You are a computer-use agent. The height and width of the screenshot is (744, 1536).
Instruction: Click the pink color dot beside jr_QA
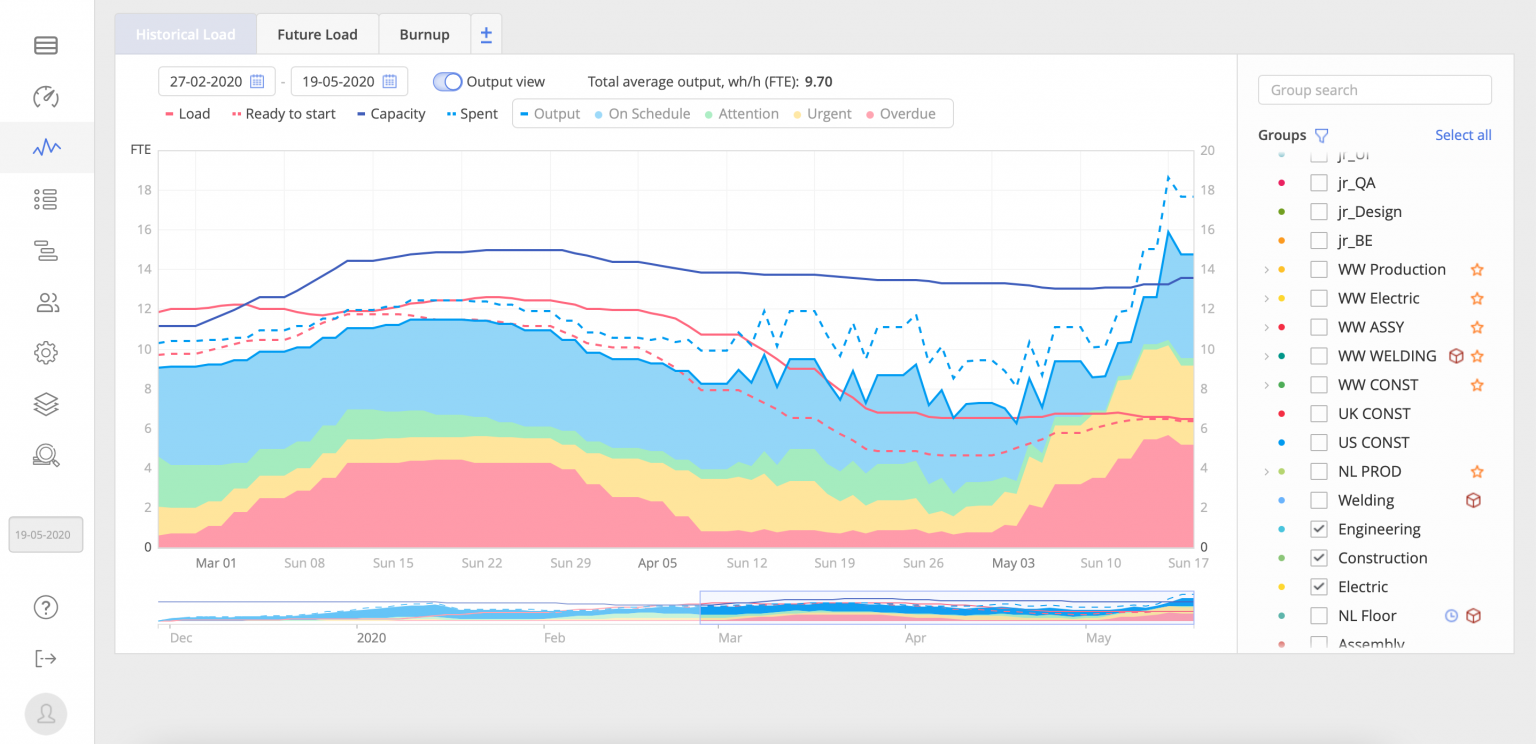1281,183
